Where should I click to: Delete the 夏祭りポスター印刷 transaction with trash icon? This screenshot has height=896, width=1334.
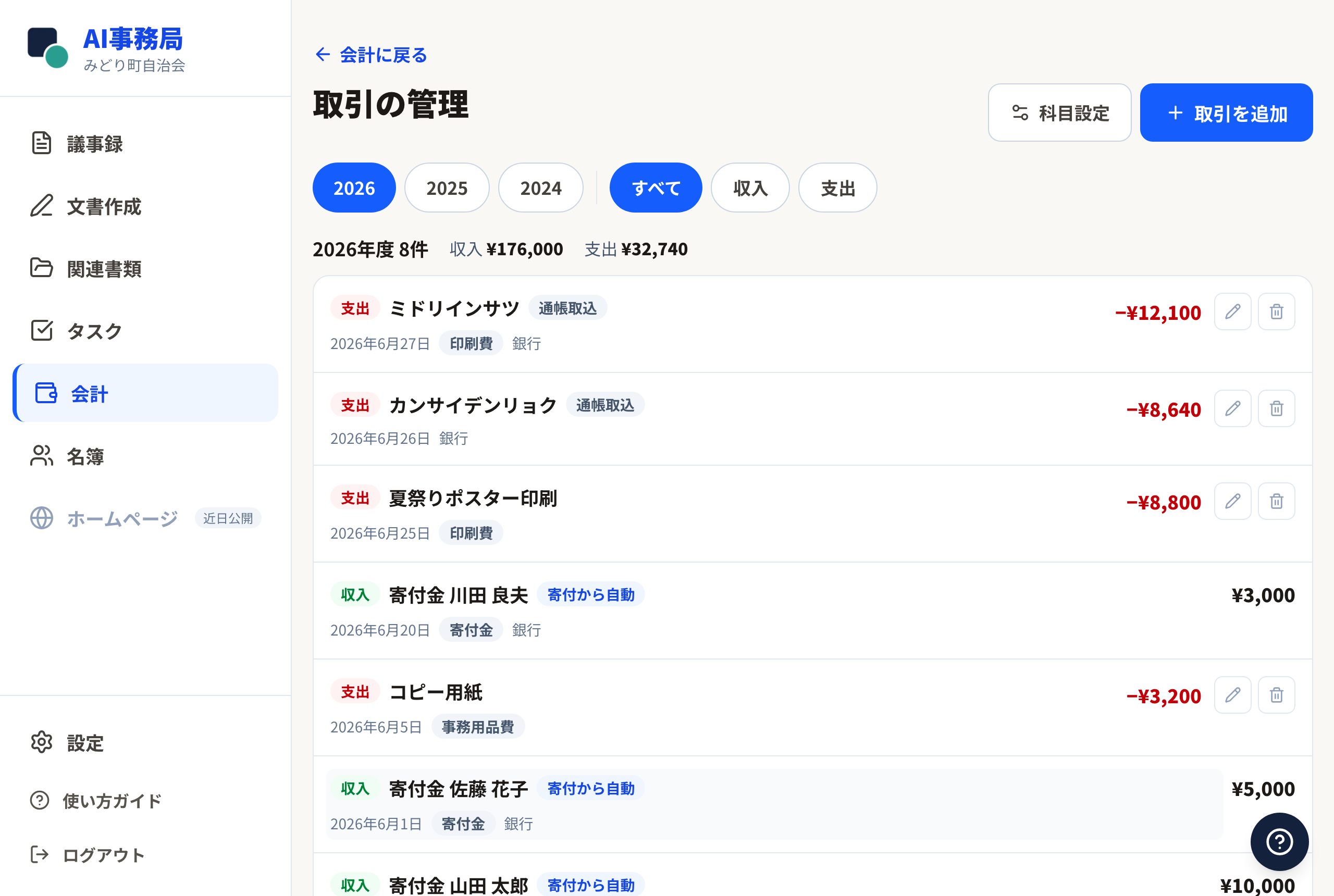click(1276, 501)
